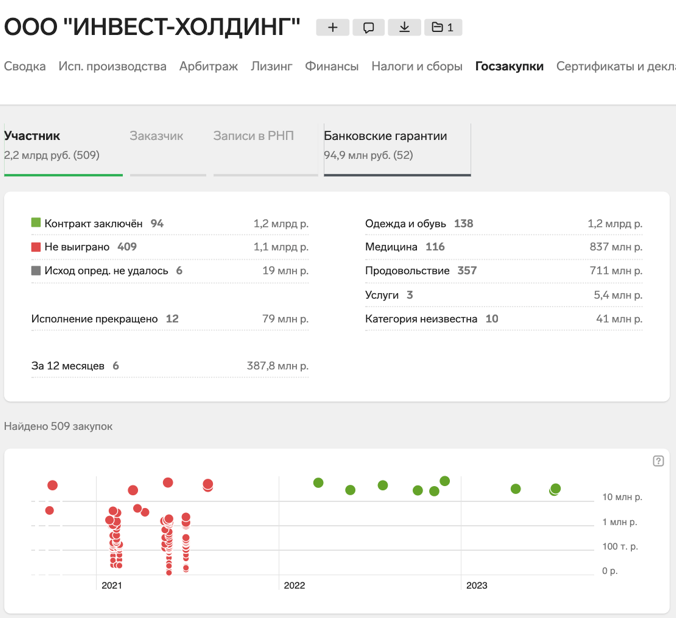676x618 pixels.
Task: Click the 2023 year label on chart
Action: (x=476, y=585)
